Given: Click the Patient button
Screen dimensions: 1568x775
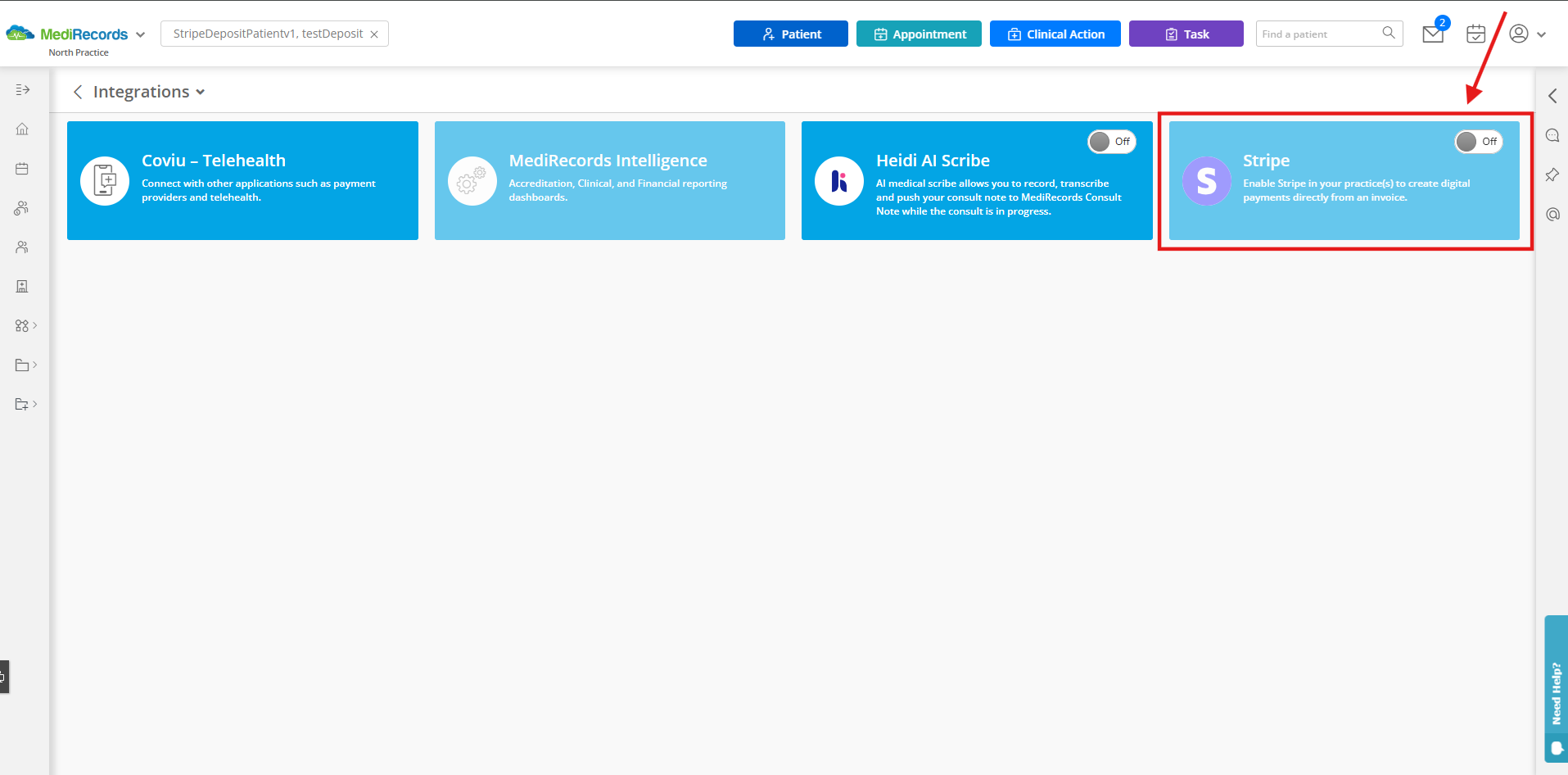Looking at the screenshot, I should [791, 34].
